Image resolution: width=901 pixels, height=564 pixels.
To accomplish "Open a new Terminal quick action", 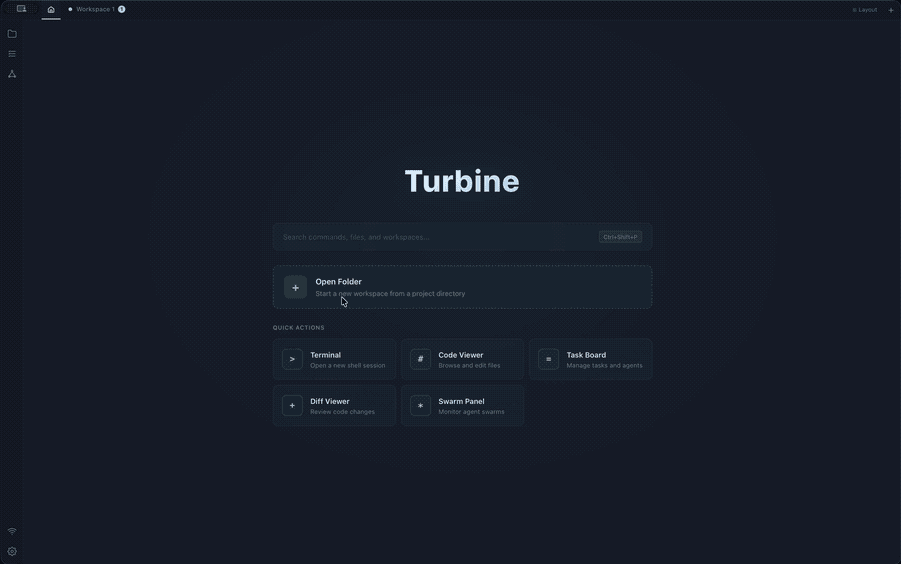I will [x=334, y=359].
